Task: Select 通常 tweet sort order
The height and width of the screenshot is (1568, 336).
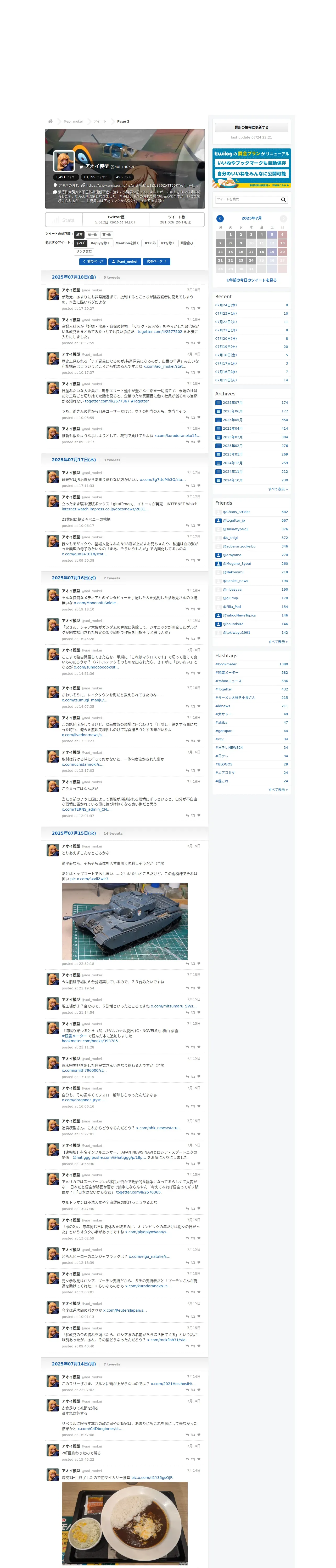Action: pyautogui.click(x=79, y=234)
